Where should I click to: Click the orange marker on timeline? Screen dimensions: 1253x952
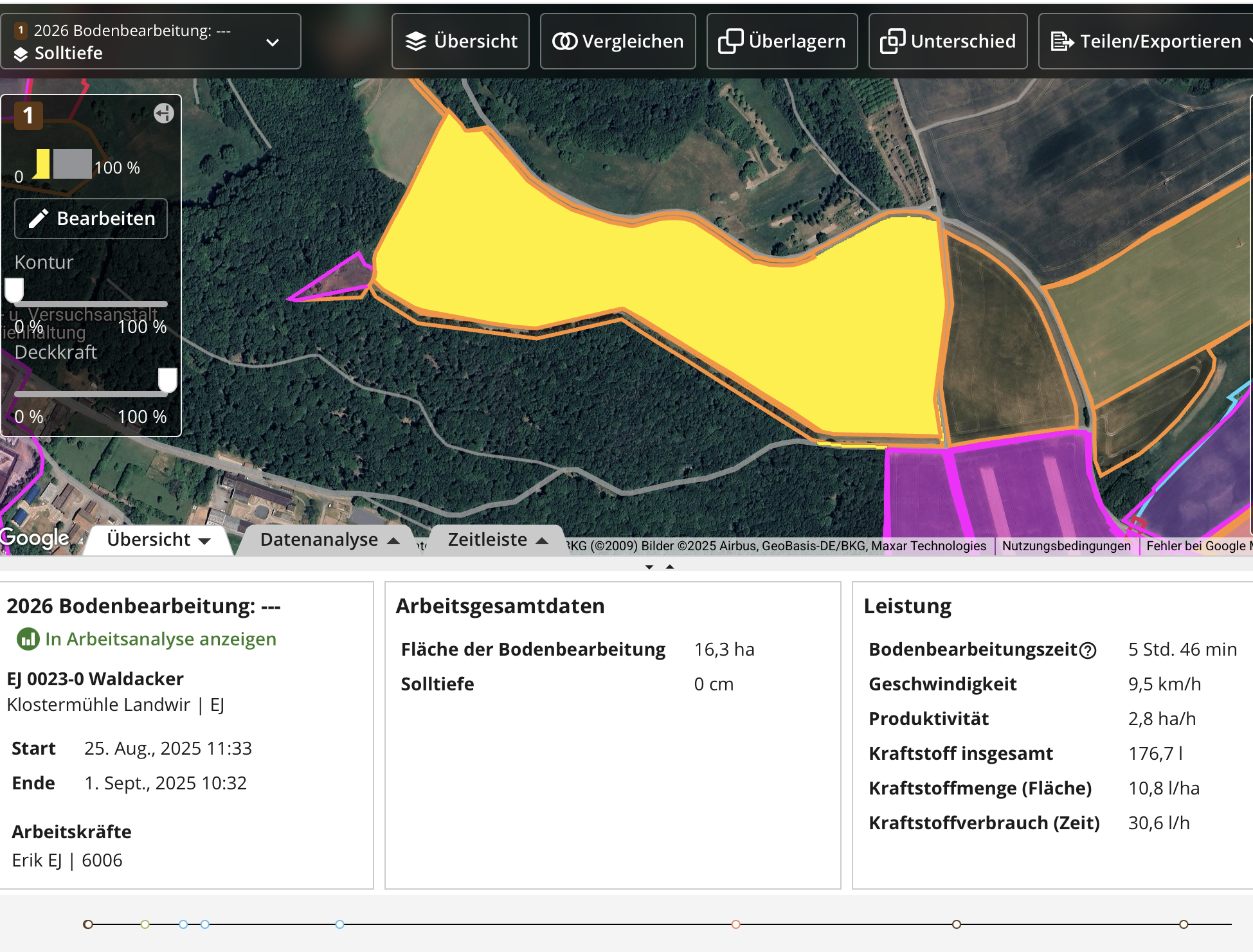point(735,924)
